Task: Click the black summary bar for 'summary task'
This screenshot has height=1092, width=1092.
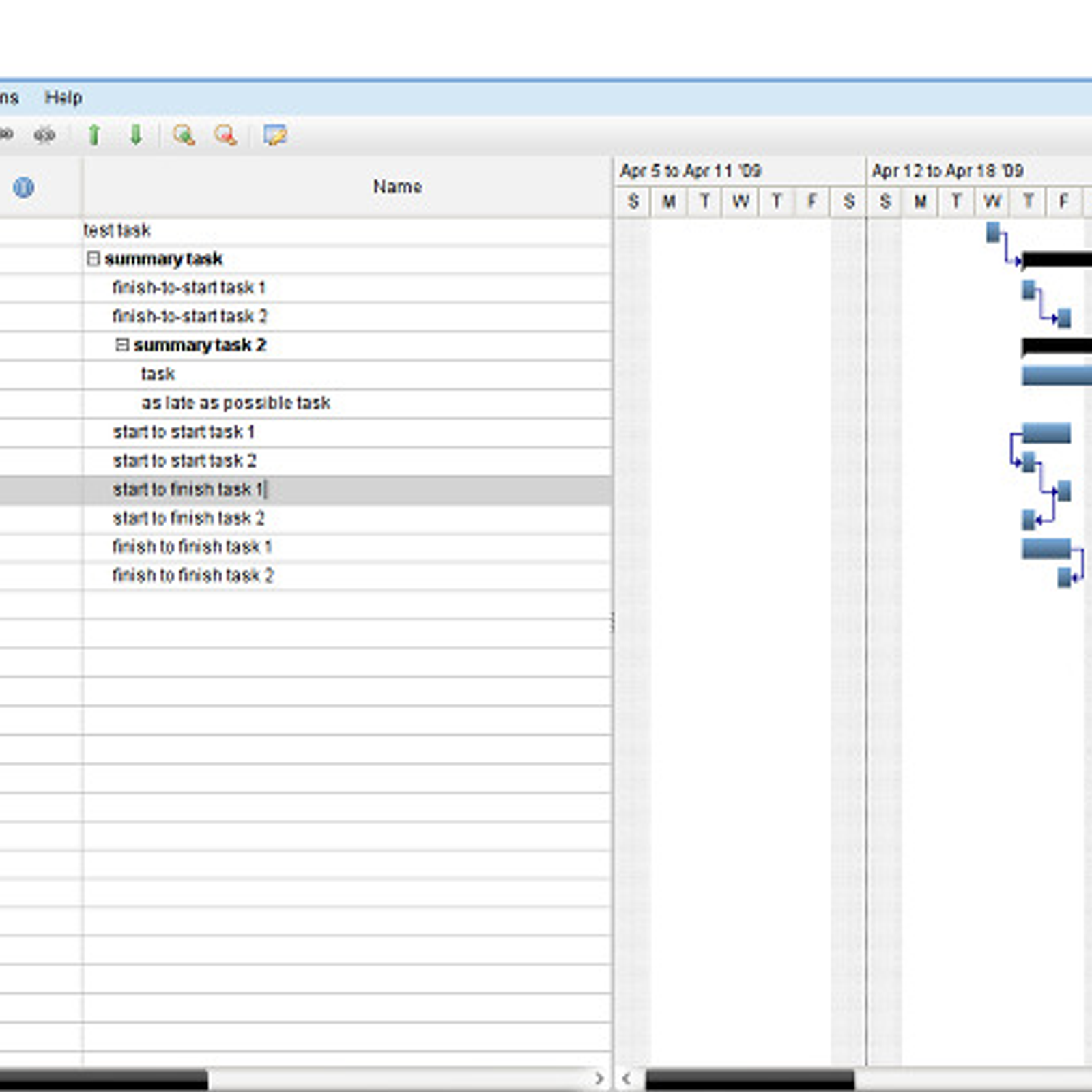Action: 1057,259
